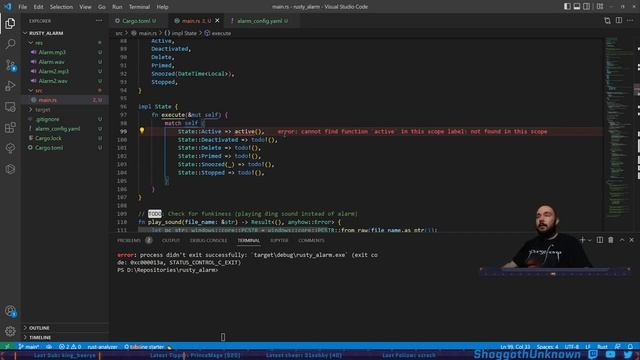Screen dimensions: 640x360
Task: Open the Source Control view
Action: [10, 65]
